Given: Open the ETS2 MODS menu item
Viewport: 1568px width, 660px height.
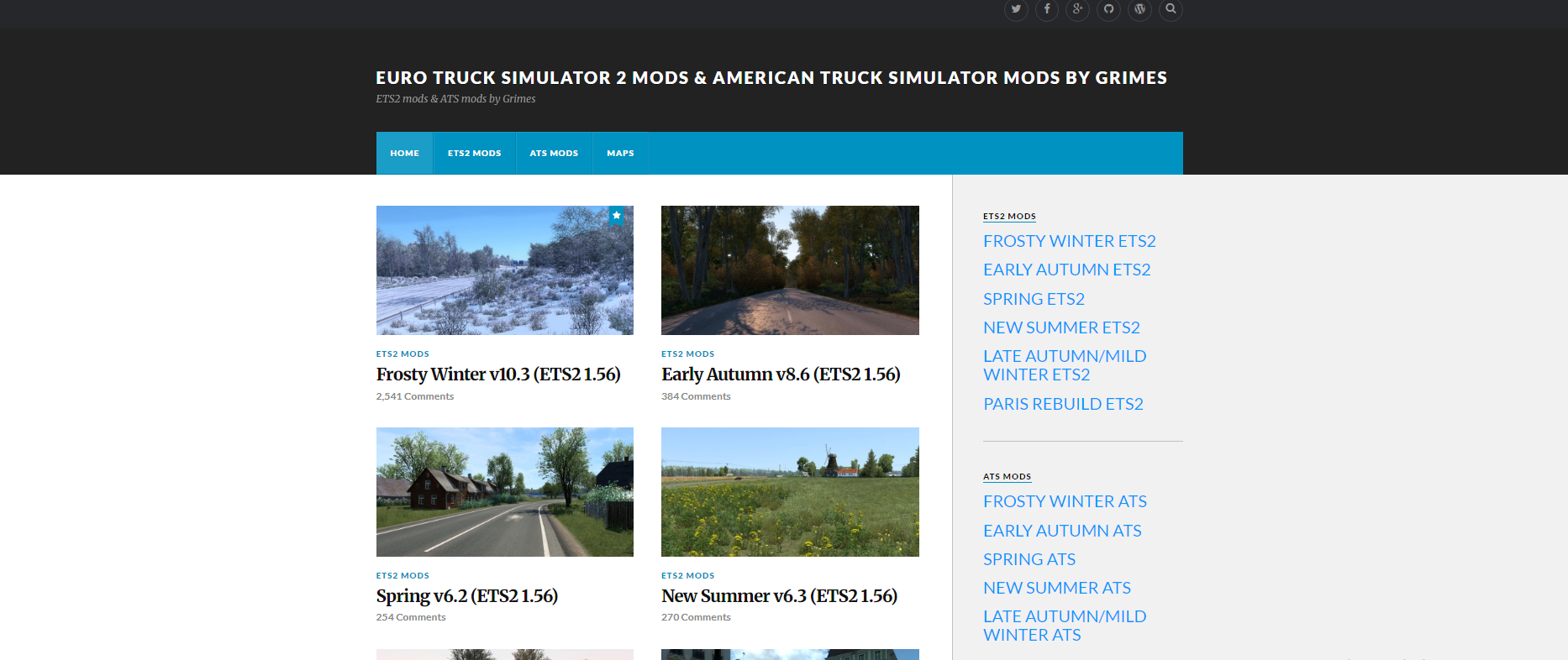Looking at the screenshot, I should [474, 153].
